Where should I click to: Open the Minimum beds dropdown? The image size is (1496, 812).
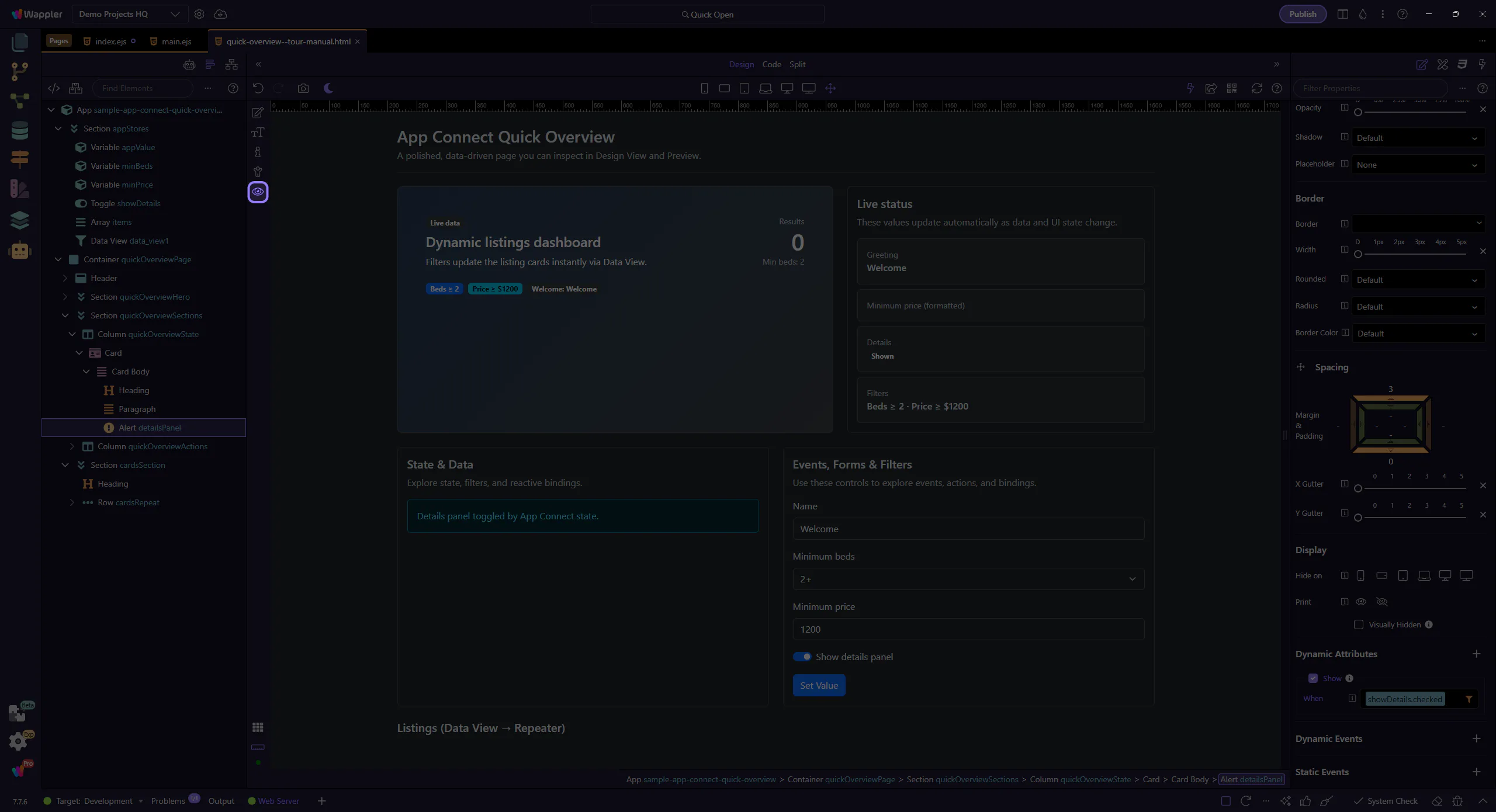(968, 579)
